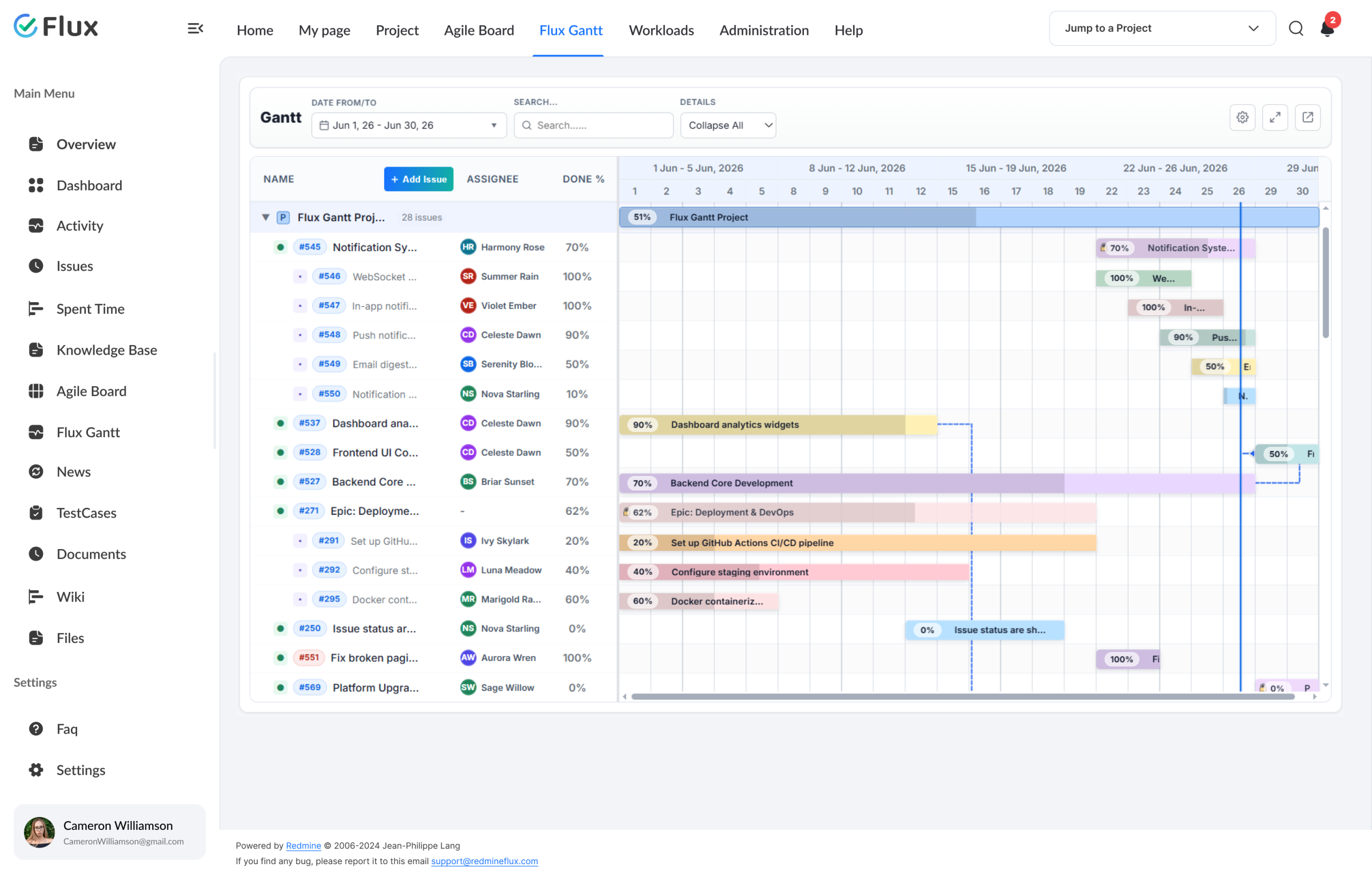The width and height of the screenshot is (1372, 877).
Task: Click the Gantt search input field
Action: point(593,125)
